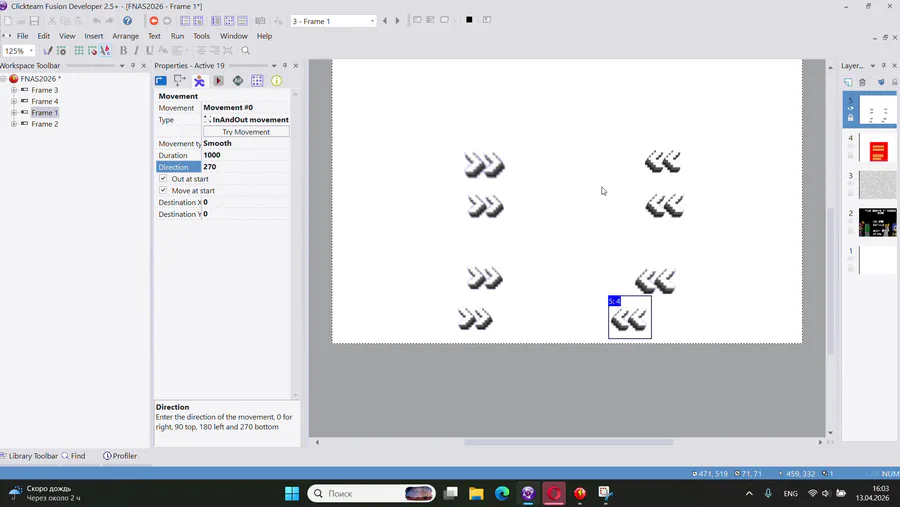Image resolution: width=900 pixels, height=507 pixels.
Task: Open the Insert menu
Action: 94,36
